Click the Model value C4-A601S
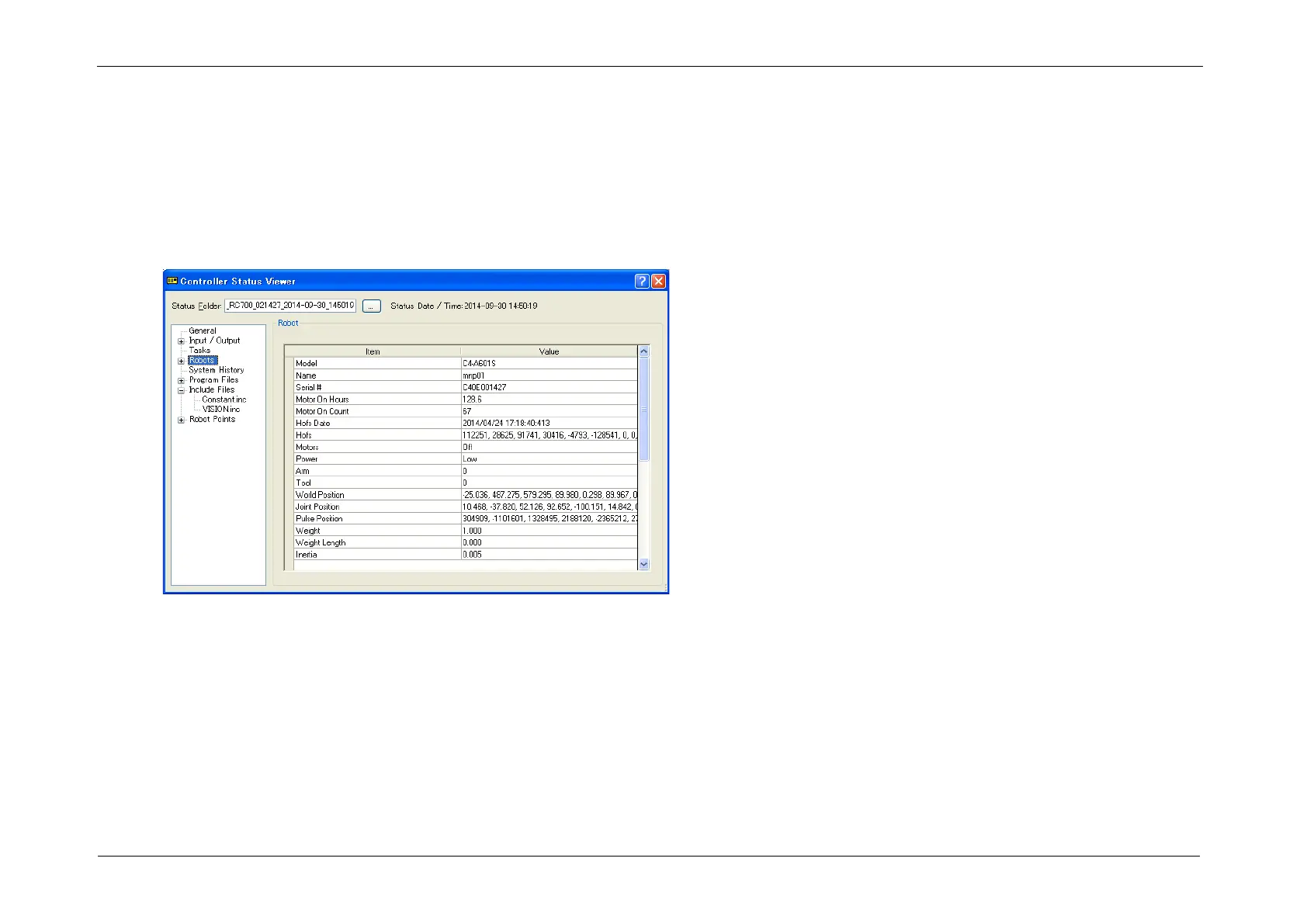The image size is (1307, 924). 479,363
